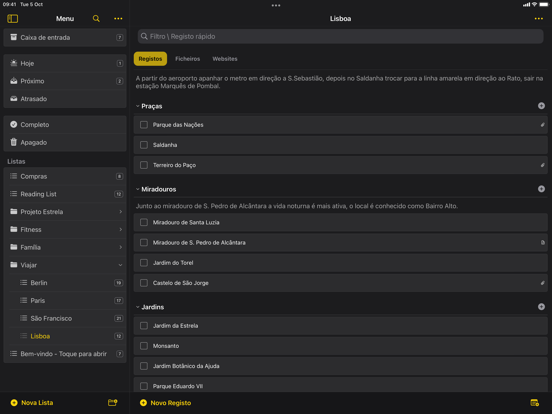Image resolution: width=552 pixels, height=414 pixels.
Task: Check off Saldanha
Action: click(144, 145)
